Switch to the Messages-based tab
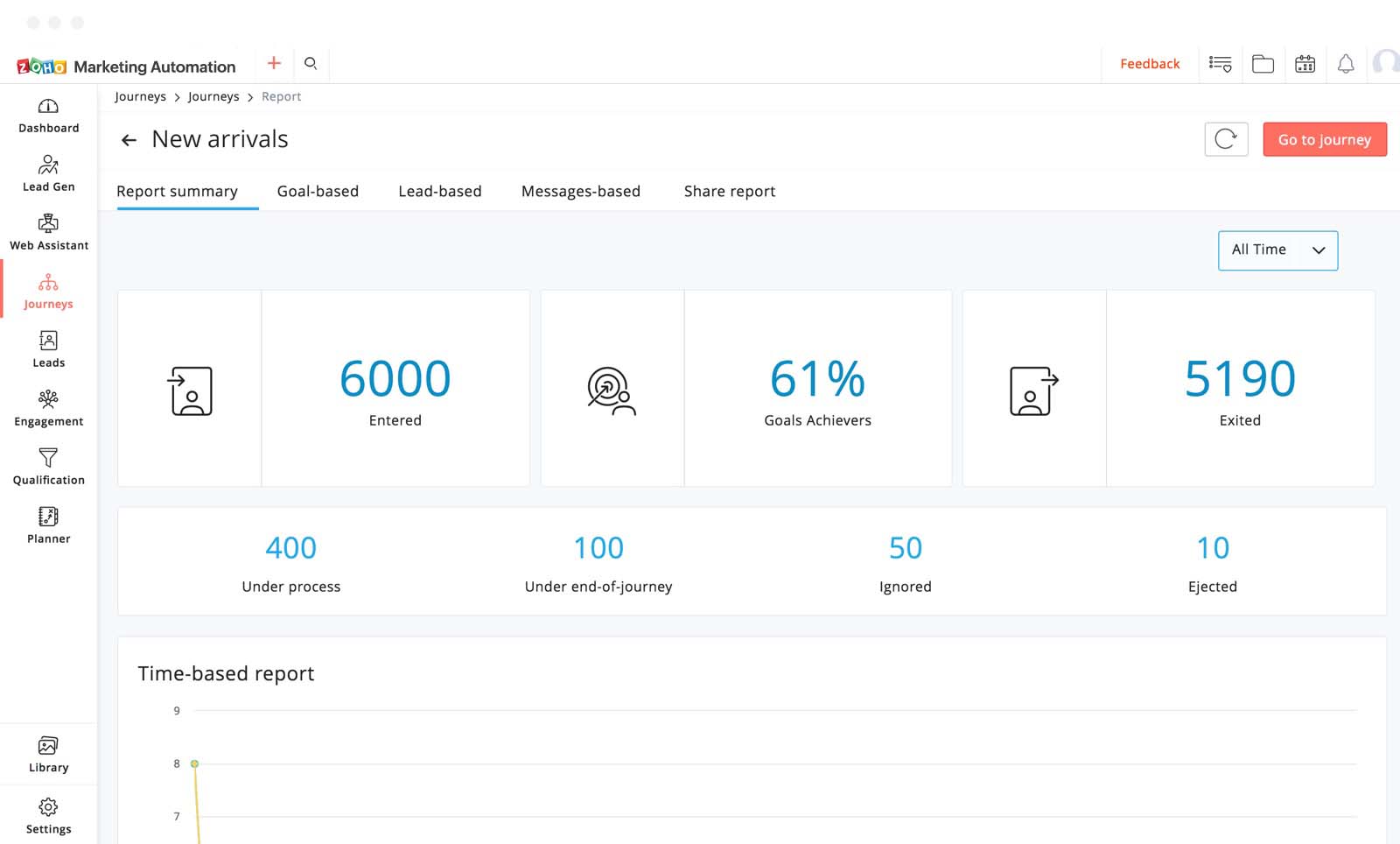Viewport: 1400px width, 844px height. 580,191
